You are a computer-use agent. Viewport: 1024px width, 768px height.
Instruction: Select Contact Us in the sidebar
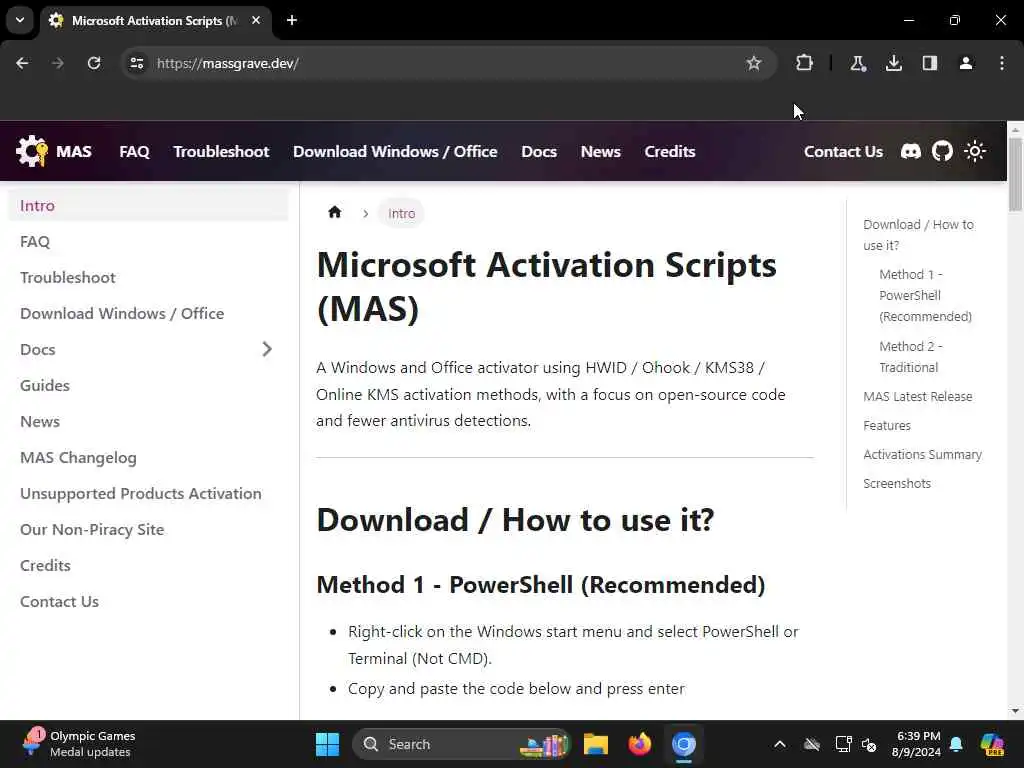click(x=148, y=601)
